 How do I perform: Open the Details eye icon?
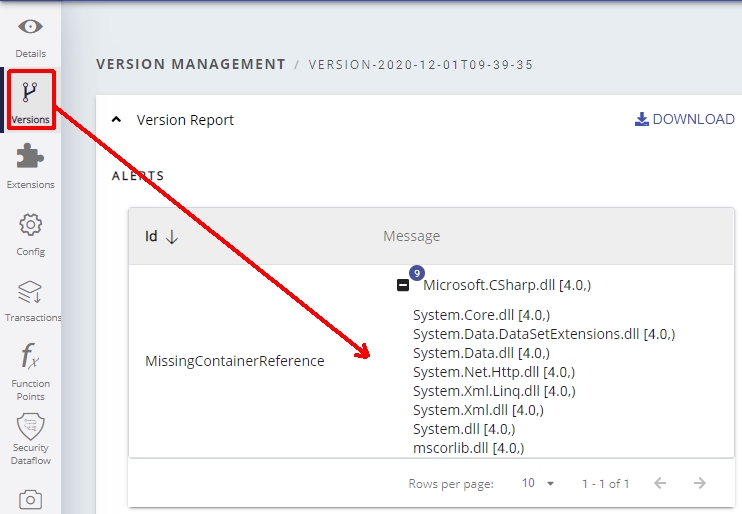coord(30,27)
